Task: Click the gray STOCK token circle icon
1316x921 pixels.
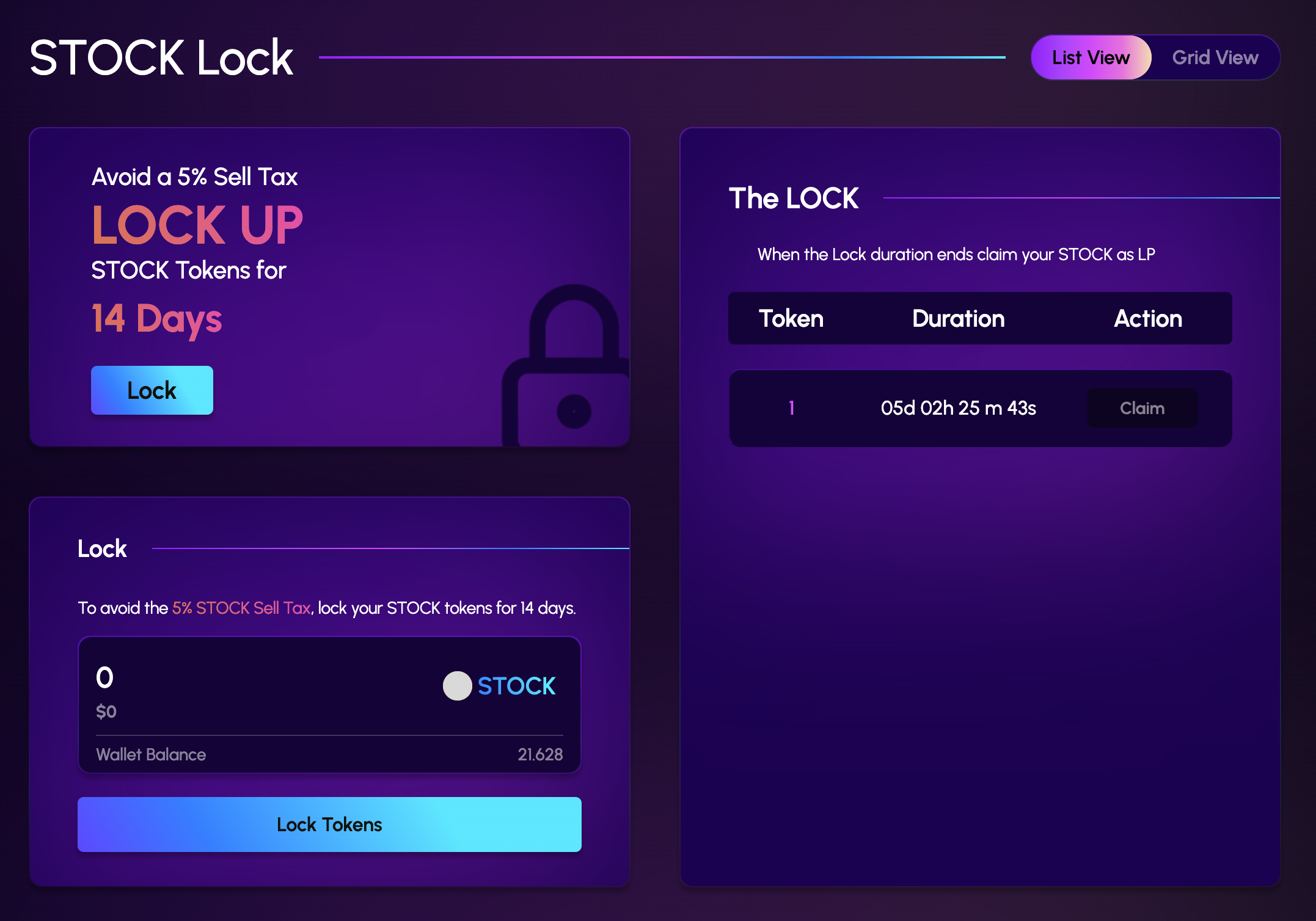Action: [457, 686]
